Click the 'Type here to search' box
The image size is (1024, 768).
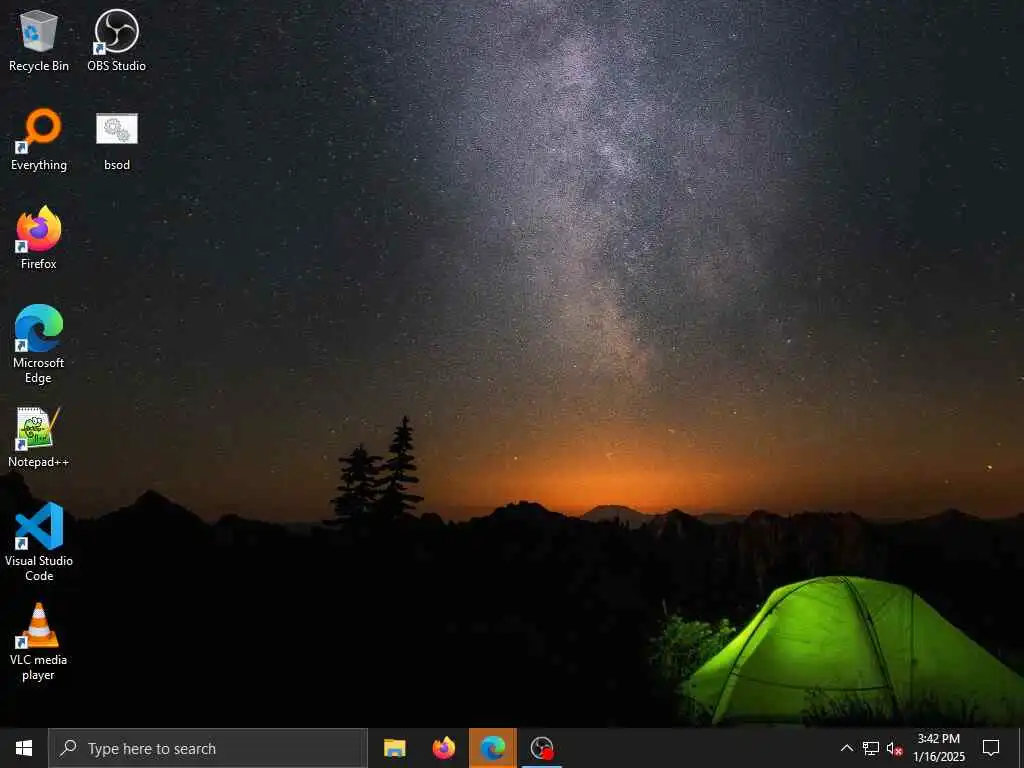[x=208, y=748]
